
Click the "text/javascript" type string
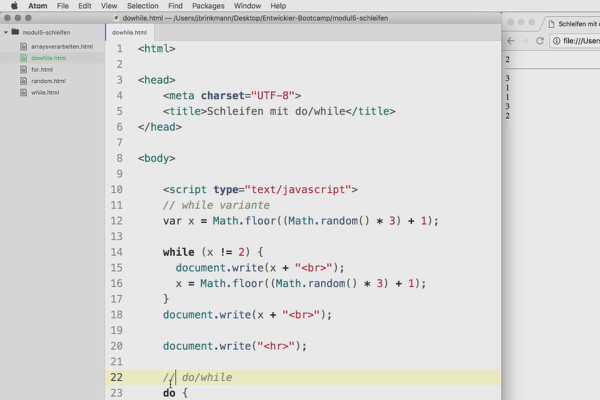coord(298,189)
